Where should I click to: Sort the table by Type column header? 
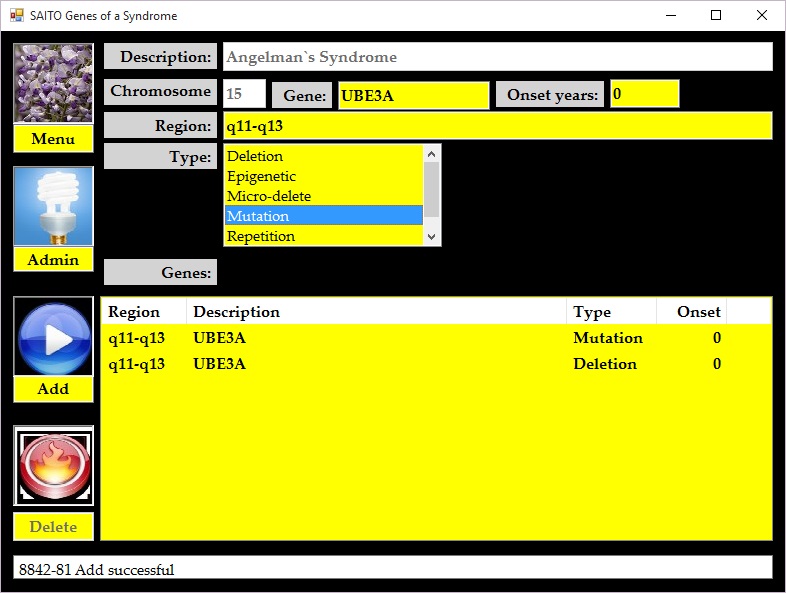(610, 312)
